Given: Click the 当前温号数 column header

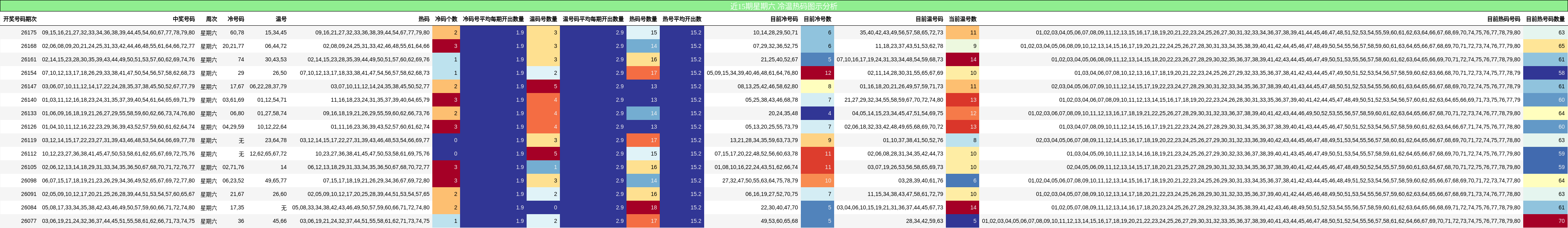Looking at the screenshot, I should [963, 19].
